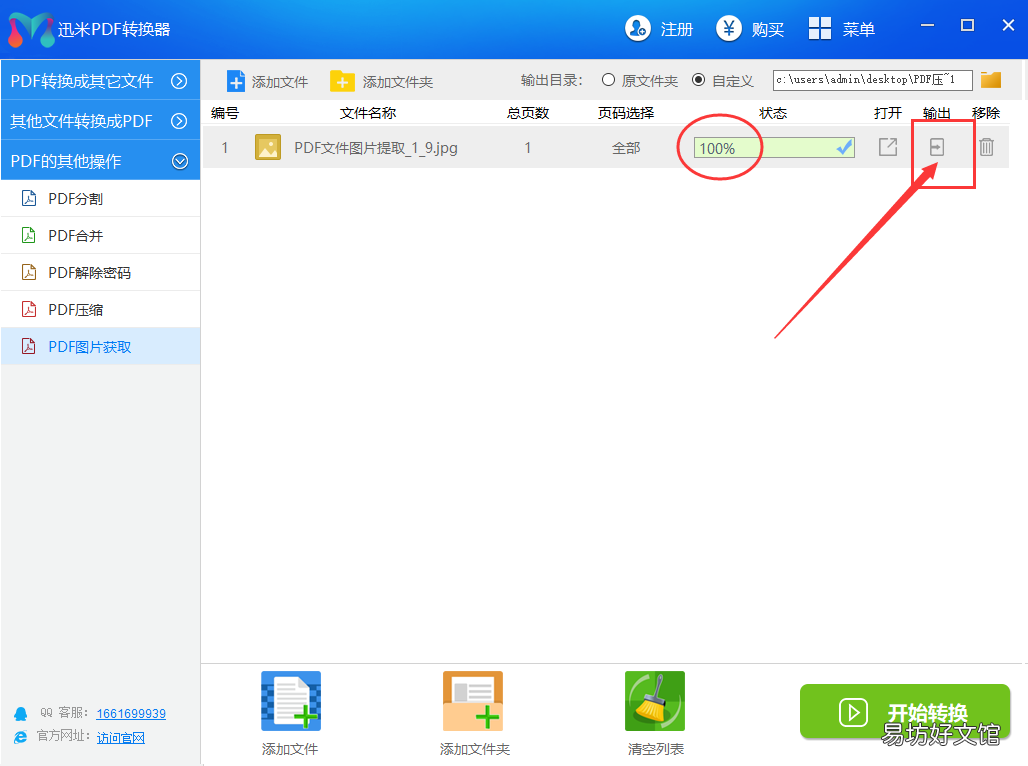Click the 状态 column header
The width and height of the screenshot is (1028, 766).
click(x=773, y=113)
